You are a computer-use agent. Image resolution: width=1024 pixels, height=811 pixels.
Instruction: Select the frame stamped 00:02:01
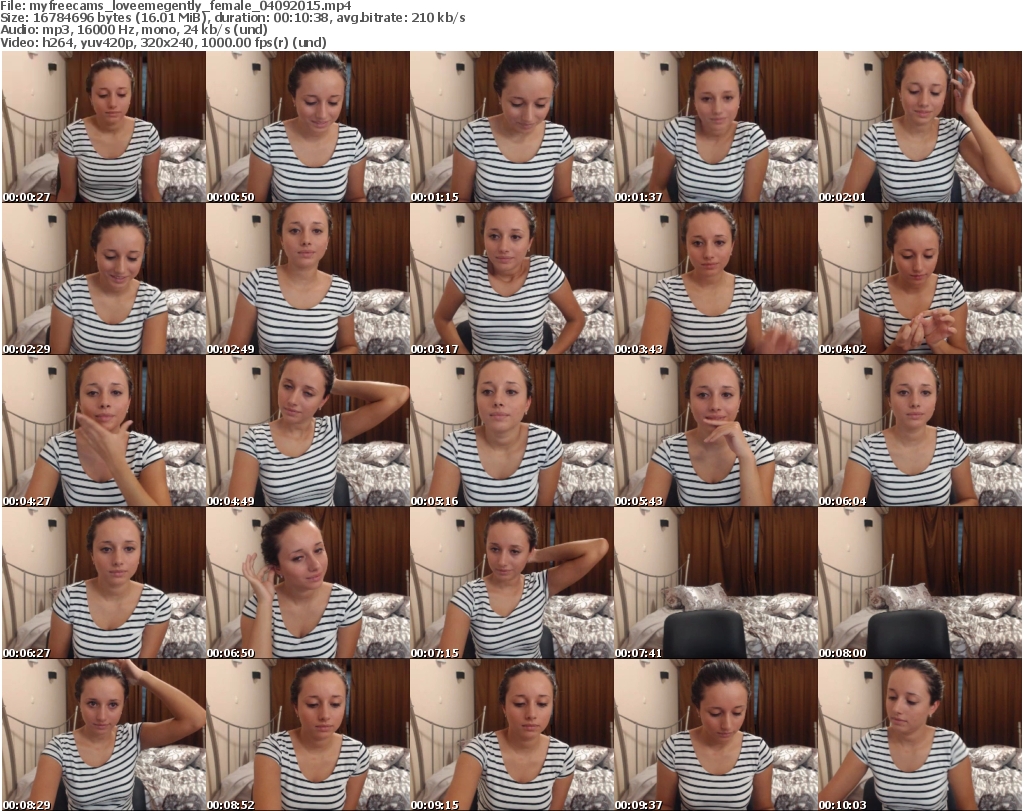tap(920, 127)
